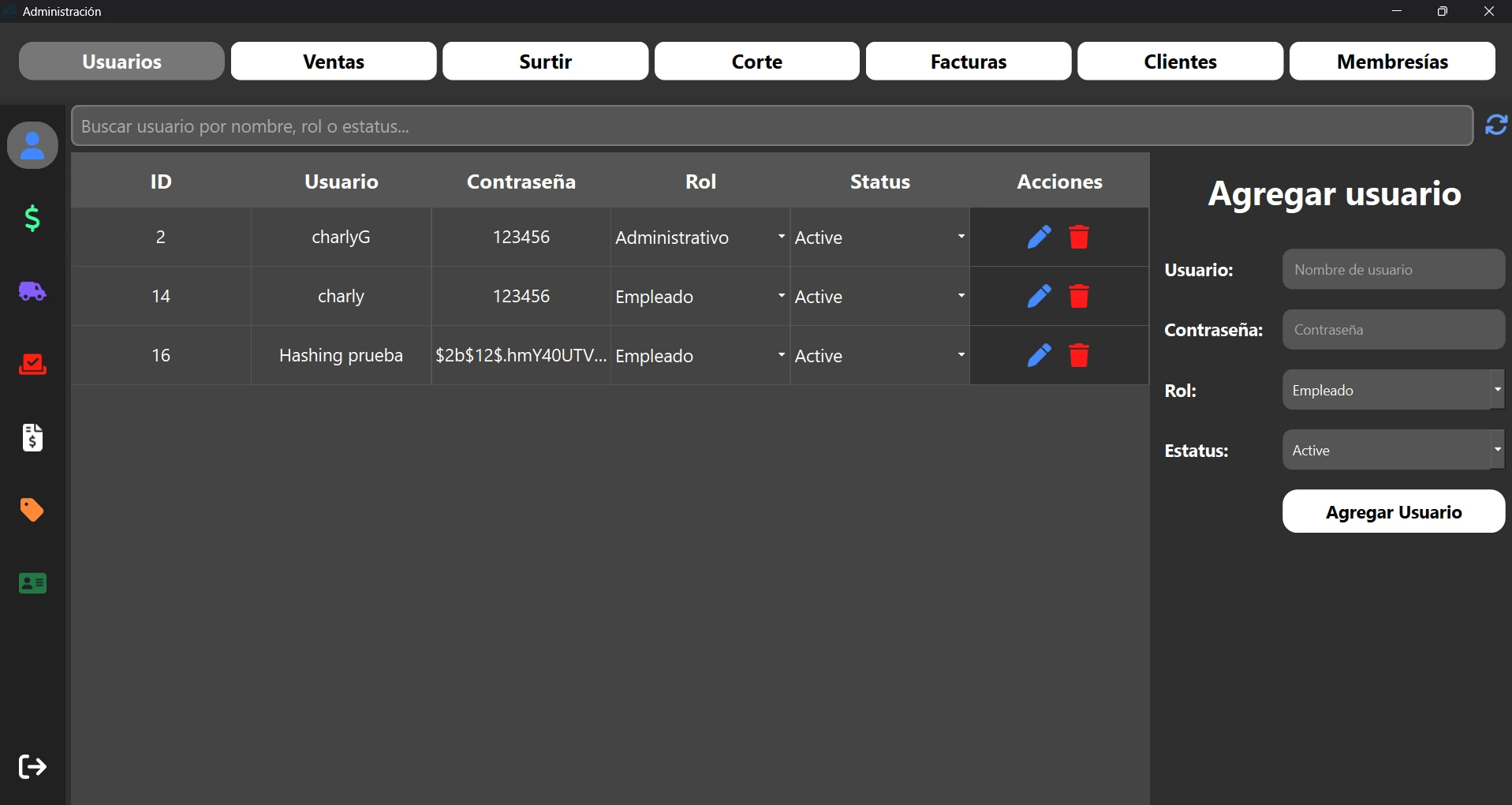Switch to the Facturas tab

point(968,61)
